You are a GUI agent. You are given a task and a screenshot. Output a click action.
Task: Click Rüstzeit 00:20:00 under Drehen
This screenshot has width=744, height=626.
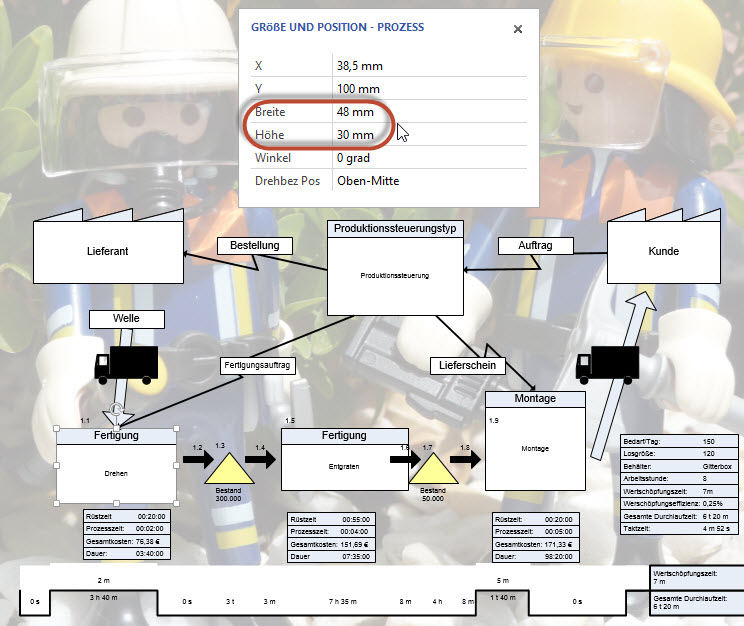(126, 516)
